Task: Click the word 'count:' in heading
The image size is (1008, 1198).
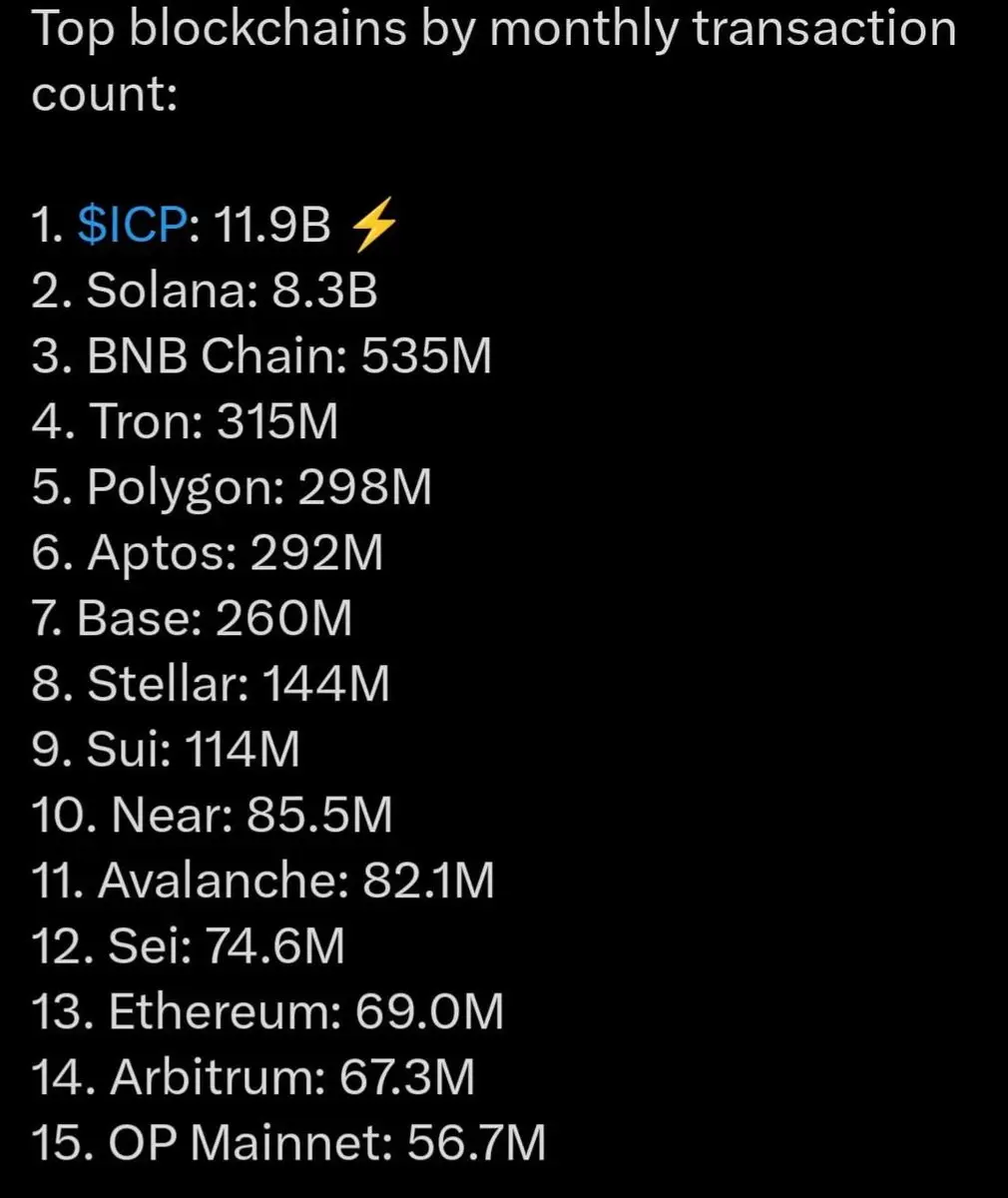Action: [105, 95]
